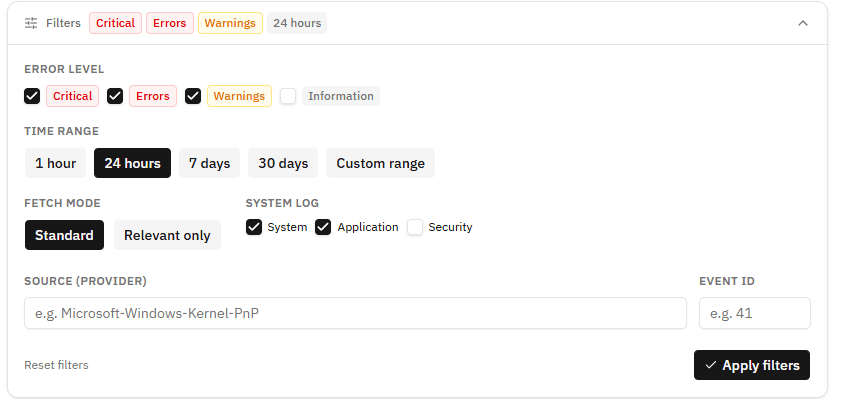The width and height of the screenshot is (841, 399).
Task: Click the Security label text
Action: click(x=451, y=227)
